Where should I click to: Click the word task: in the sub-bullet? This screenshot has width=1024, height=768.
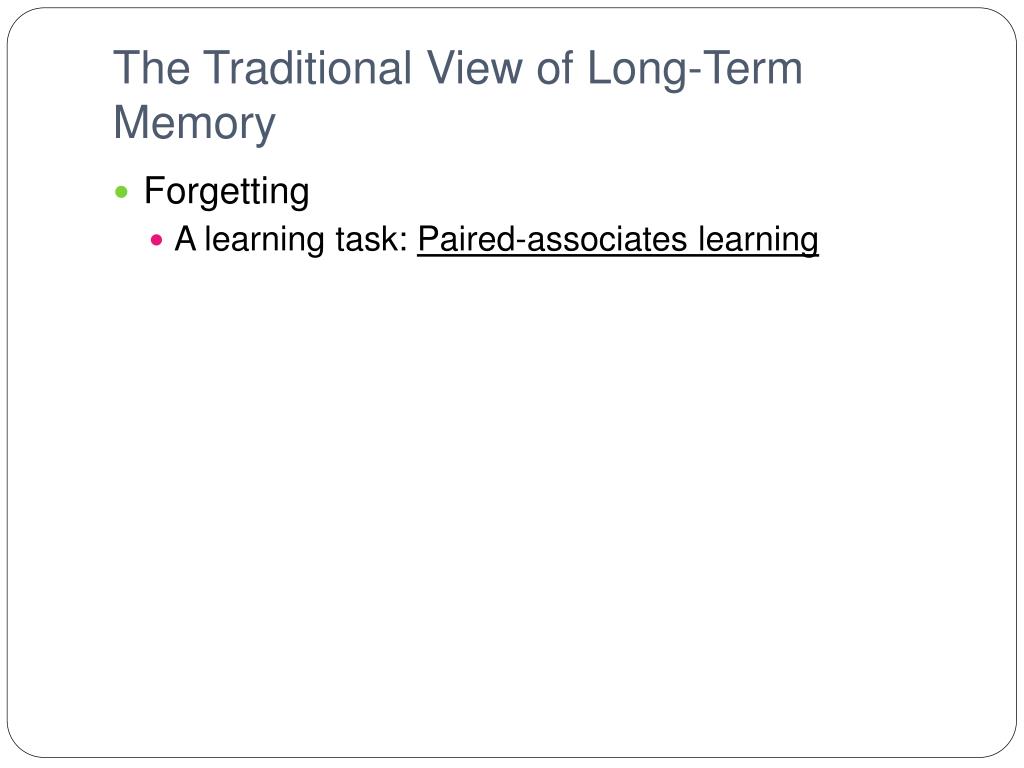tap(372, 239)
